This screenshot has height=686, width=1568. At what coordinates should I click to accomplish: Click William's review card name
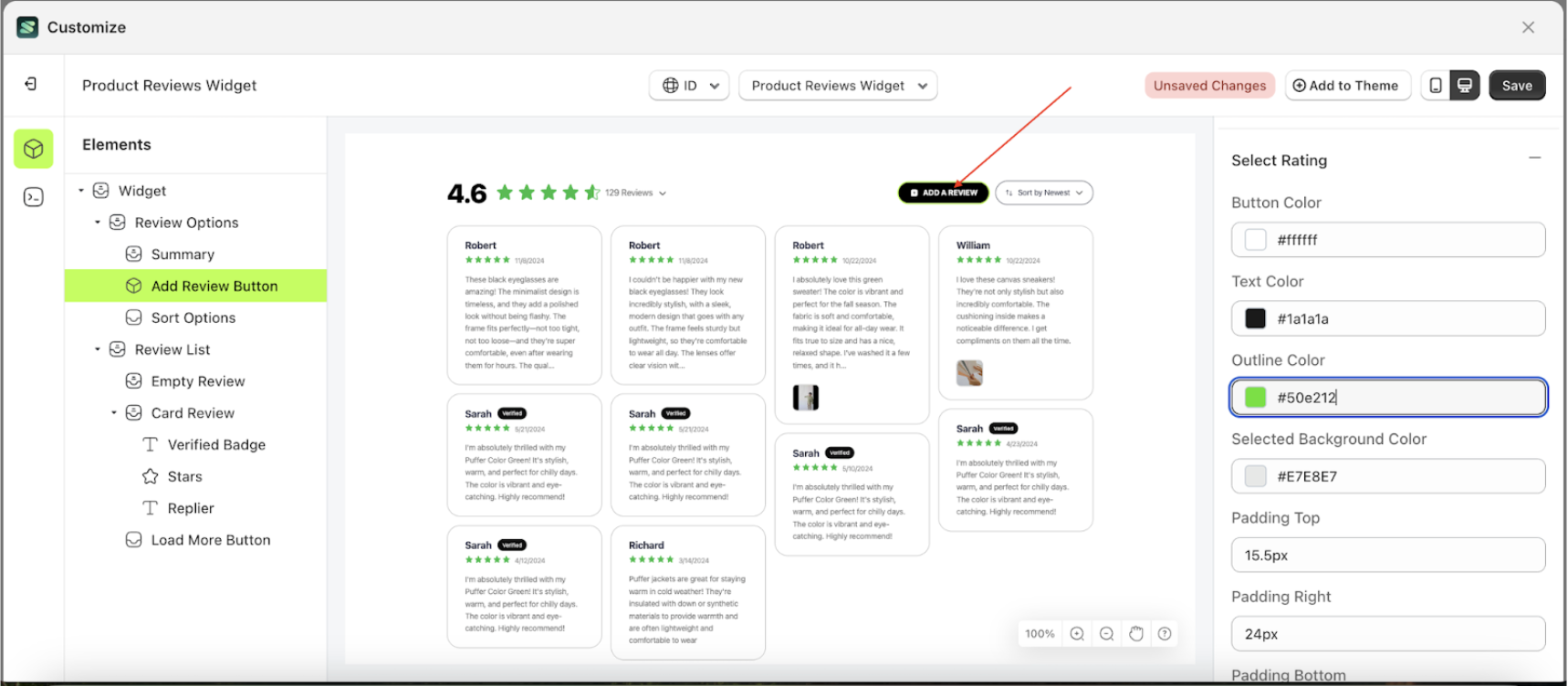coord(973,245)
